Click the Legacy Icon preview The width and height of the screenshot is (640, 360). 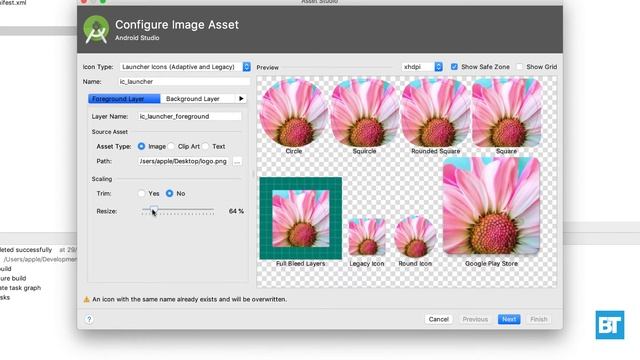[367, 238]
